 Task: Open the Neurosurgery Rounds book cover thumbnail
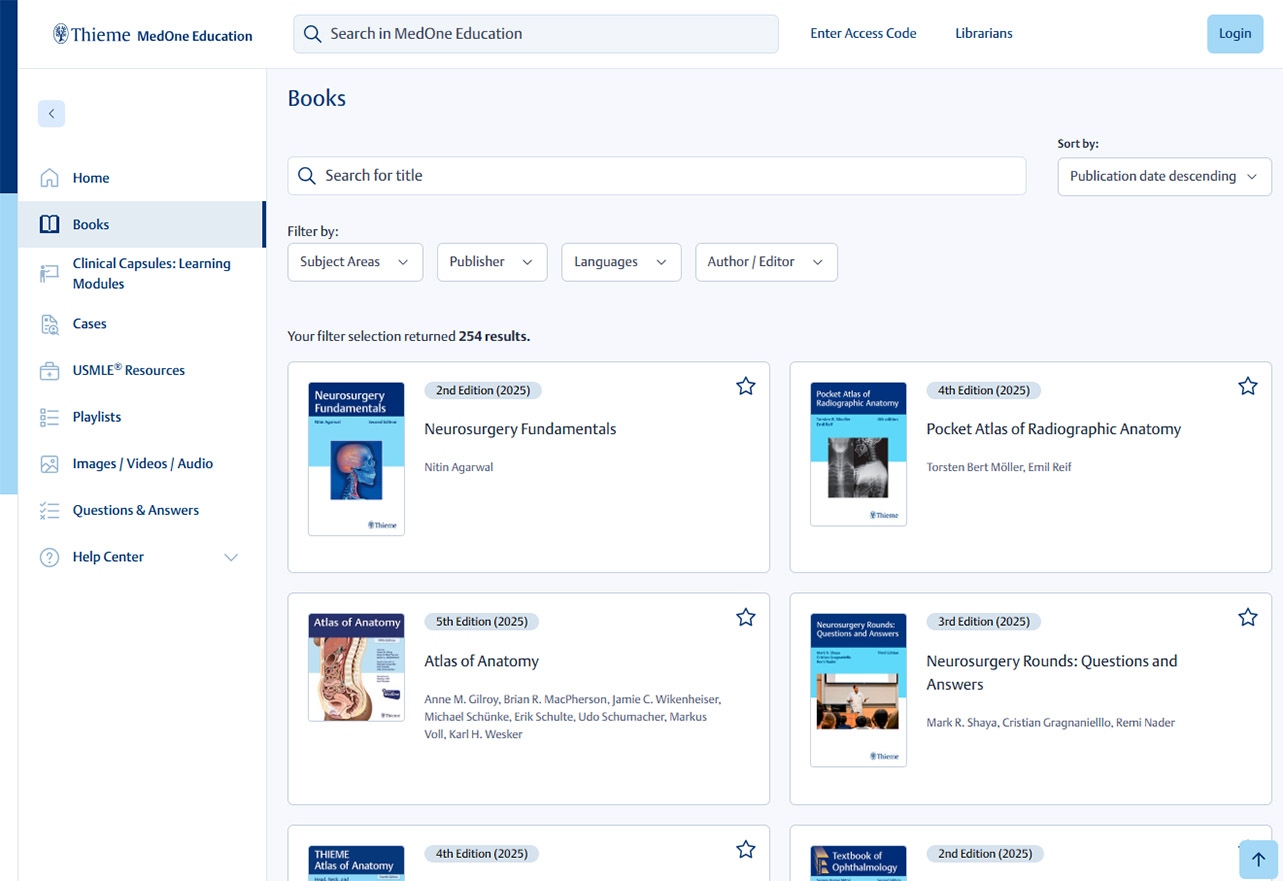pos(858,690)
